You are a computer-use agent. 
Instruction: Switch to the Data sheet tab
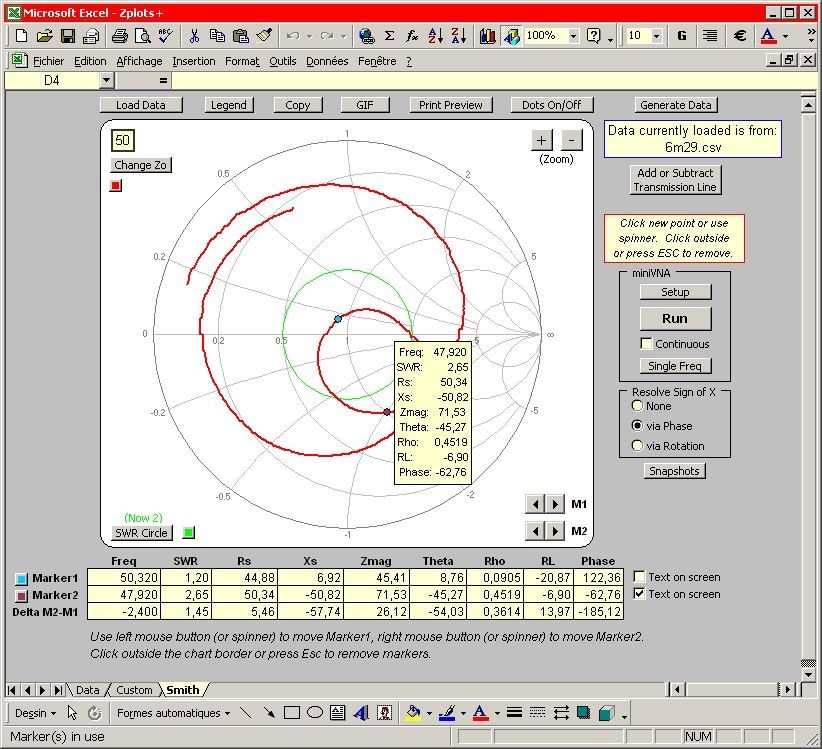click(88, 690)
